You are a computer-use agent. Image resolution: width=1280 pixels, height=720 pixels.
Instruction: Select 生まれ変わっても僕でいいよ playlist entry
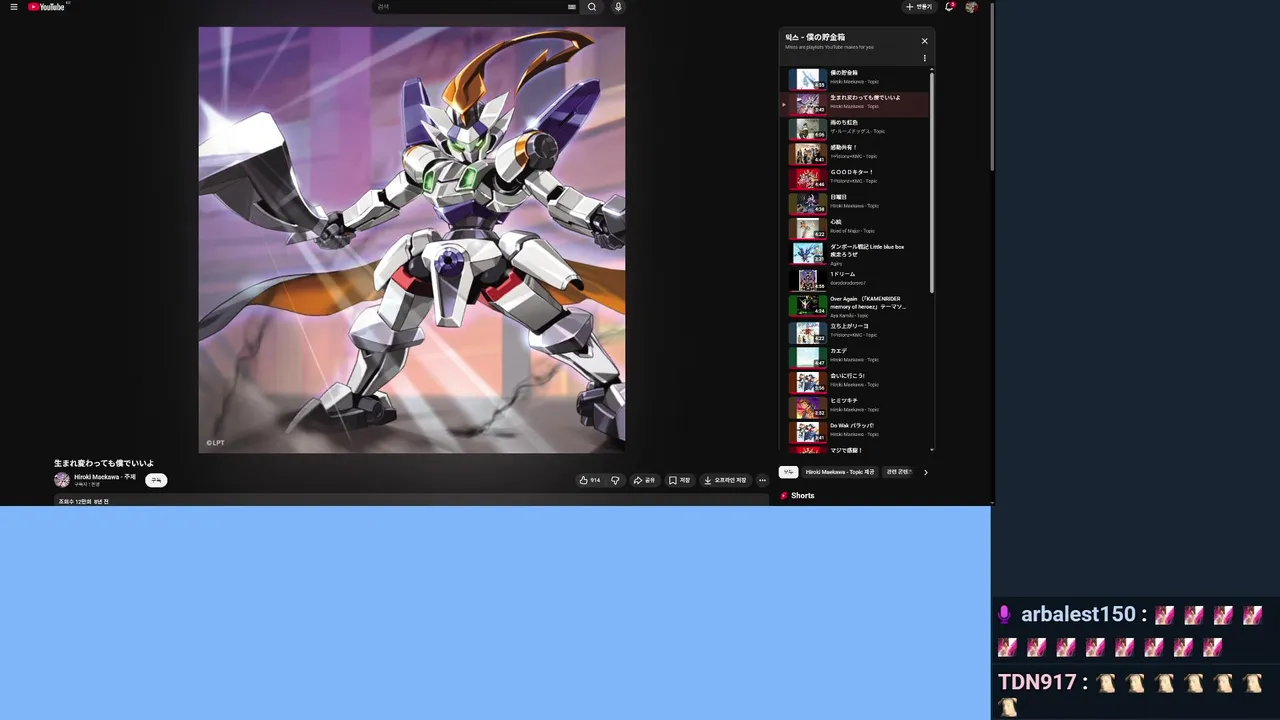click(x=855, y=102)
